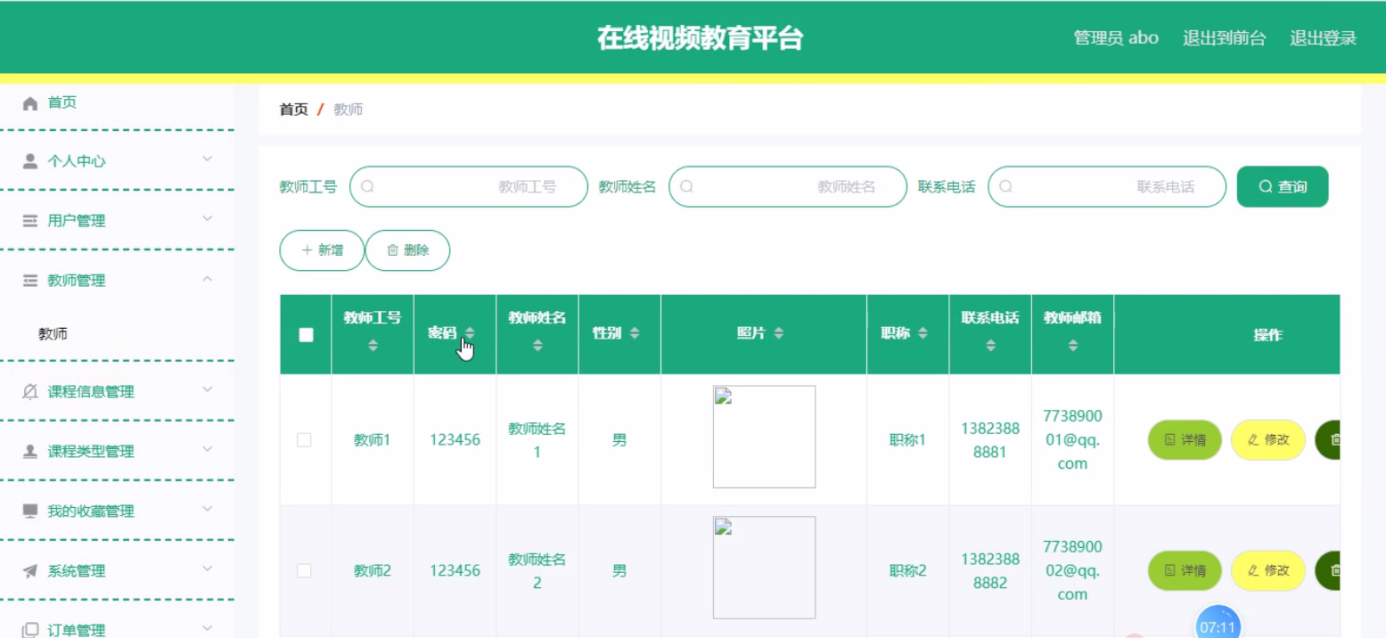Sort by the 密码 column arrows

470,333
